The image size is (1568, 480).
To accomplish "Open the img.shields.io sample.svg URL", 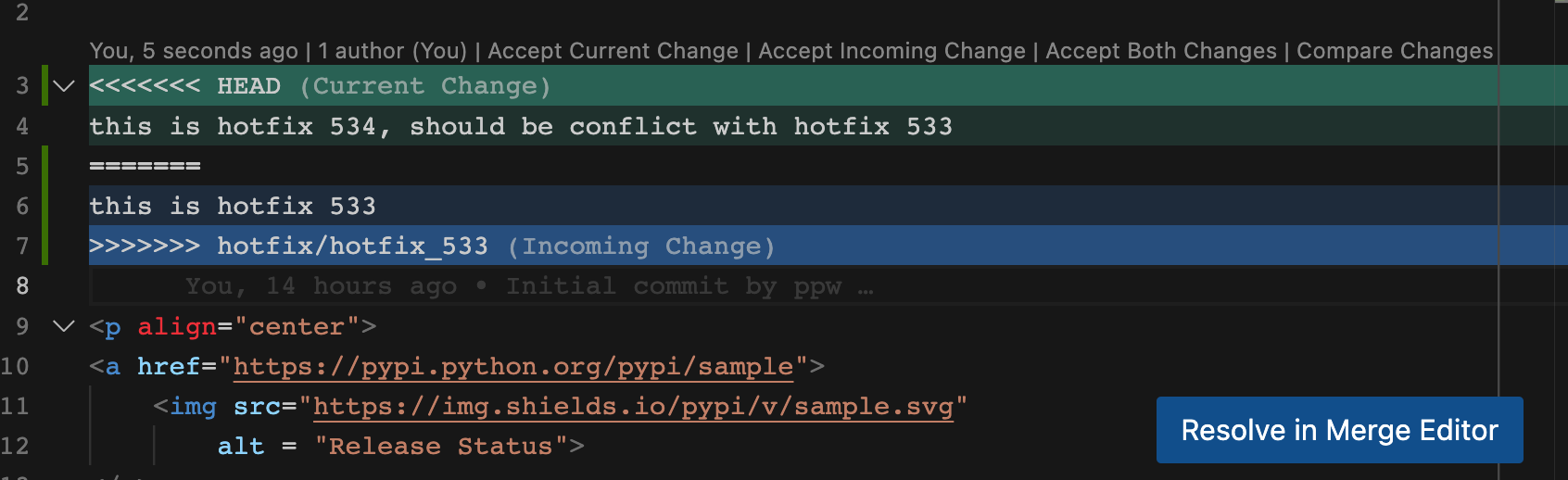I will click(633, 407).
